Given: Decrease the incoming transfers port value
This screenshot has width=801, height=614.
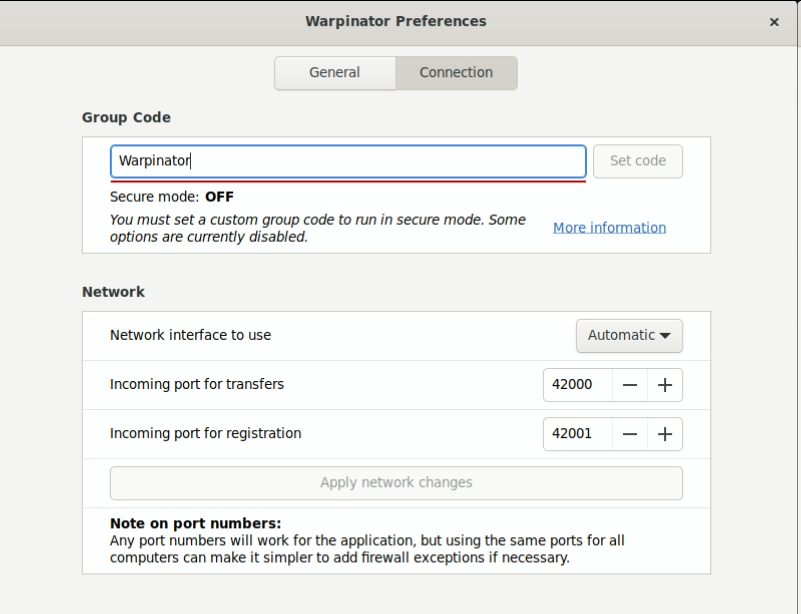Looking at the screenshot, I should point(629,385).
